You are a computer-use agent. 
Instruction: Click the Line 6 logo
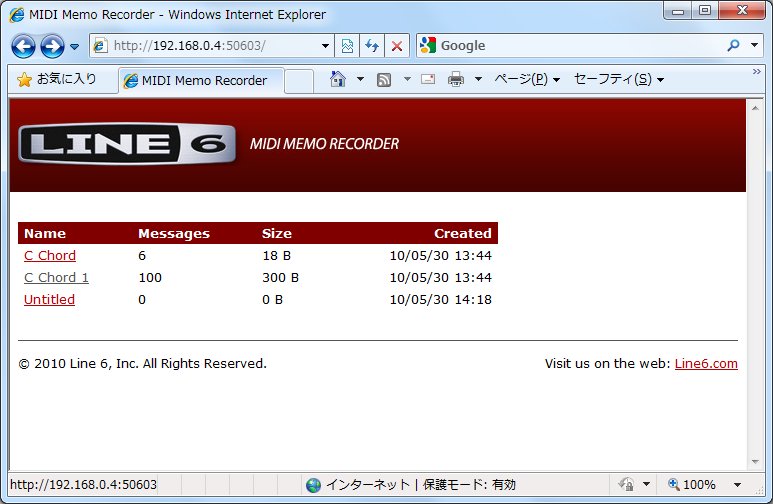(x=127, y=144)
